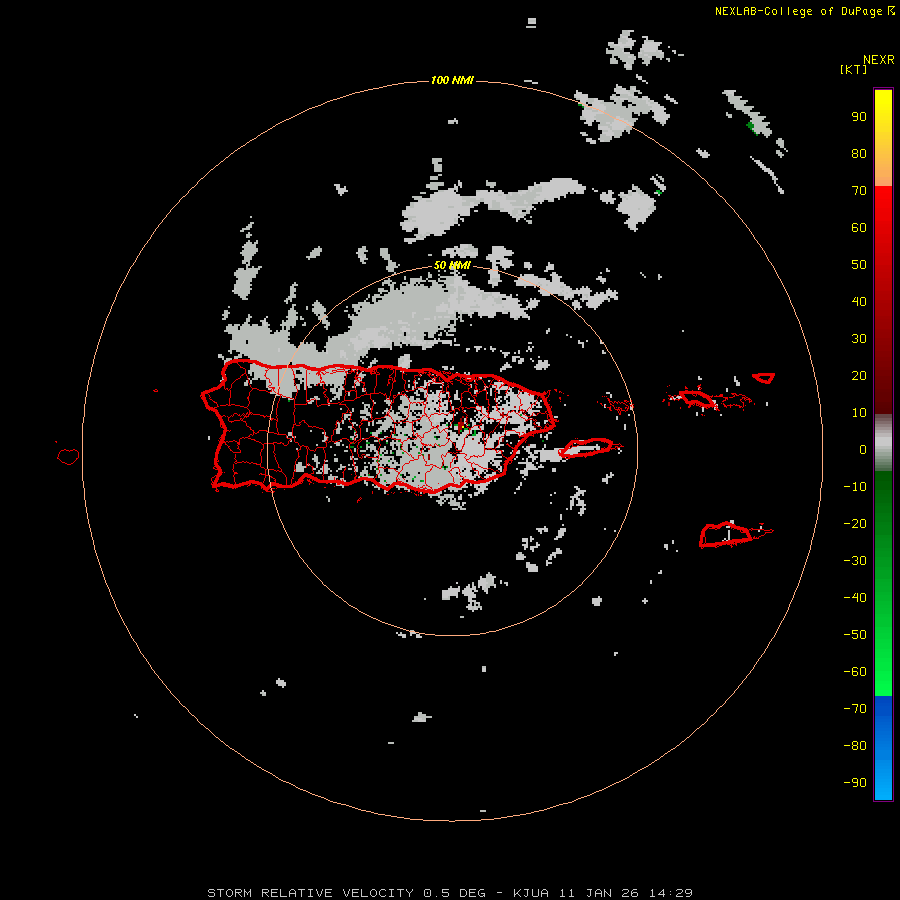Viewport: 900px width, 900px height.
Task: Click the small Mona island outline to the far west
Action: 68,456
